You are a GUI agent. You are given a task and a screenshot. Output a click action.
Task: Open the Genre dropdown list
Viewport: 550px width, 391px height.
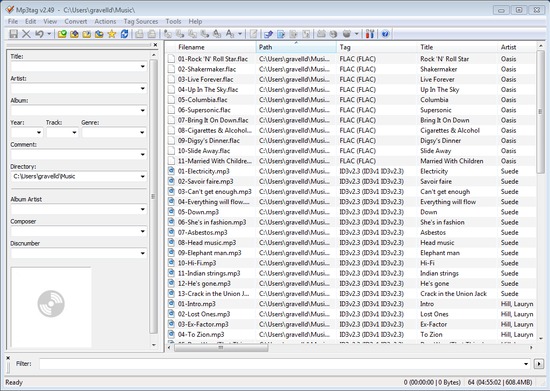142,133
